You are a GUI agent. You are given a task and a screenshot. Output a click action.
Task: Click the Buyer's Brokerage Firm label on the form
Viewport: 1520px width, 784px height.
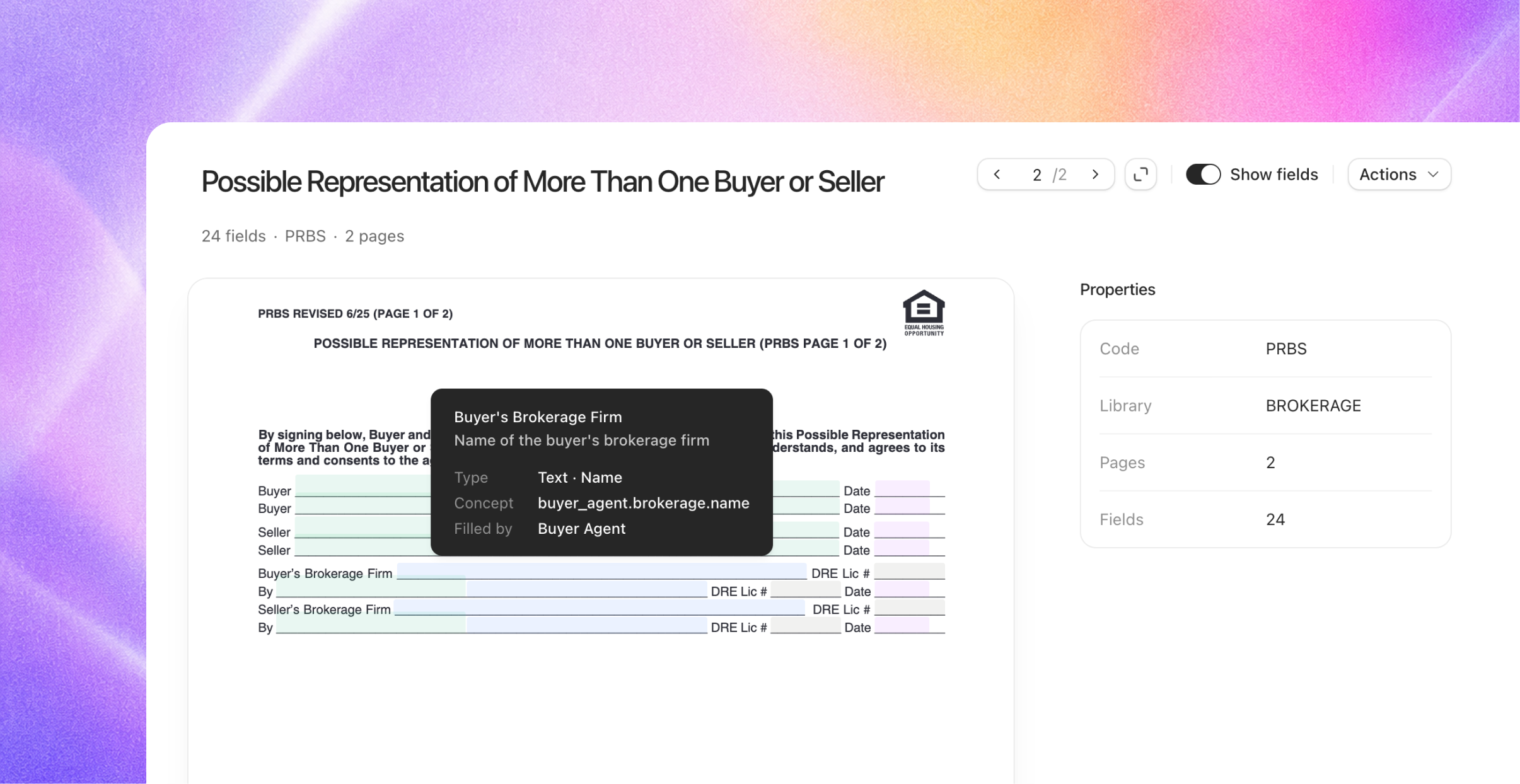pos(325,574)
